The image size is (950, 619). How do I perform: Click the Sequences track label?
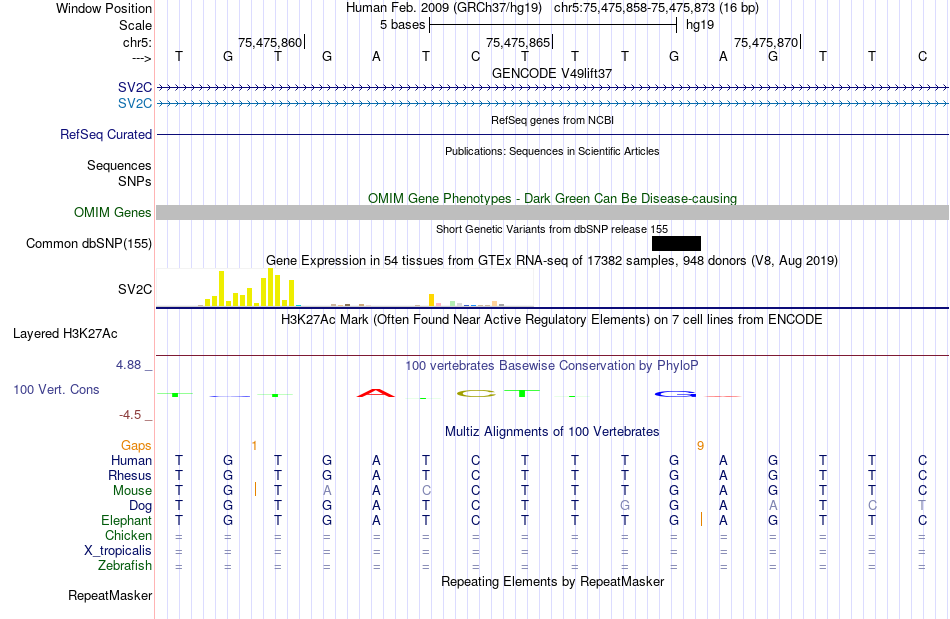(x=119, y=165)
